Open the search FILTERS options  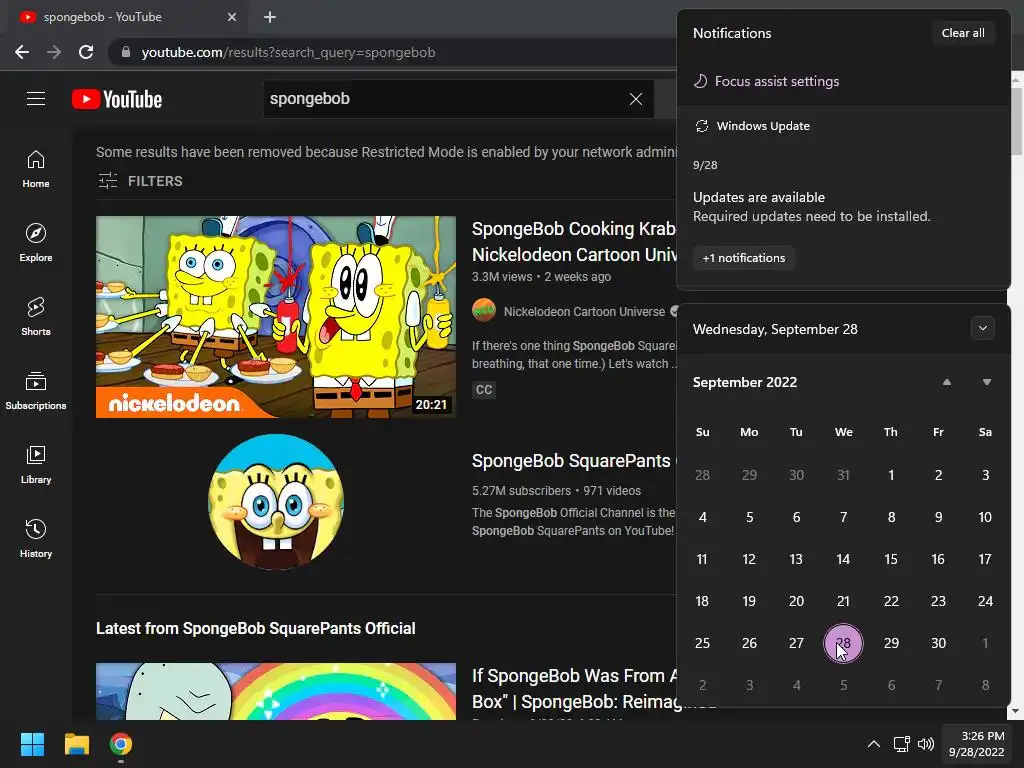(140, 181)
